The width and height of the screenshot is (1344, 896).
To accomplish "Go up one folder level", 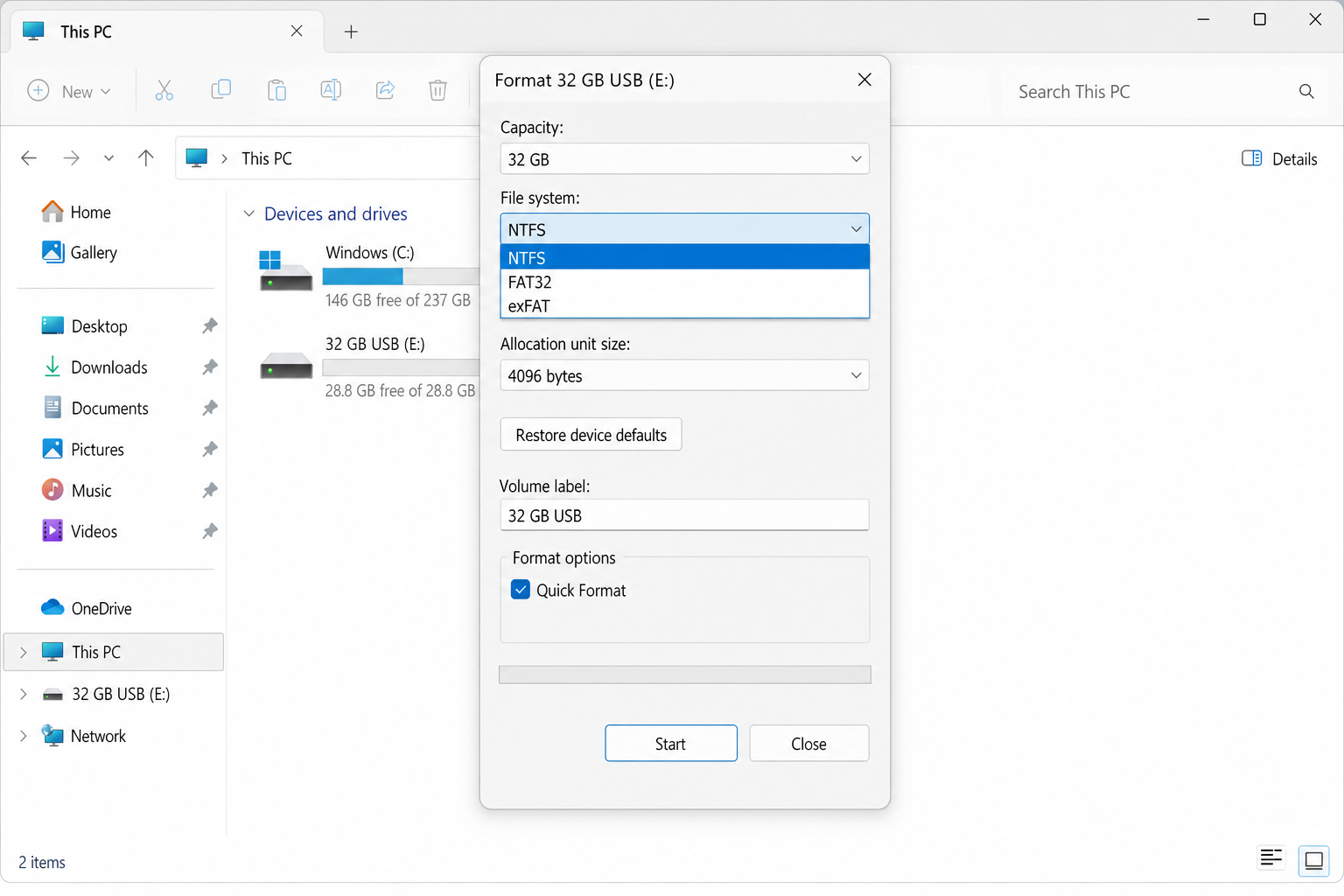I will coord(146,158).
